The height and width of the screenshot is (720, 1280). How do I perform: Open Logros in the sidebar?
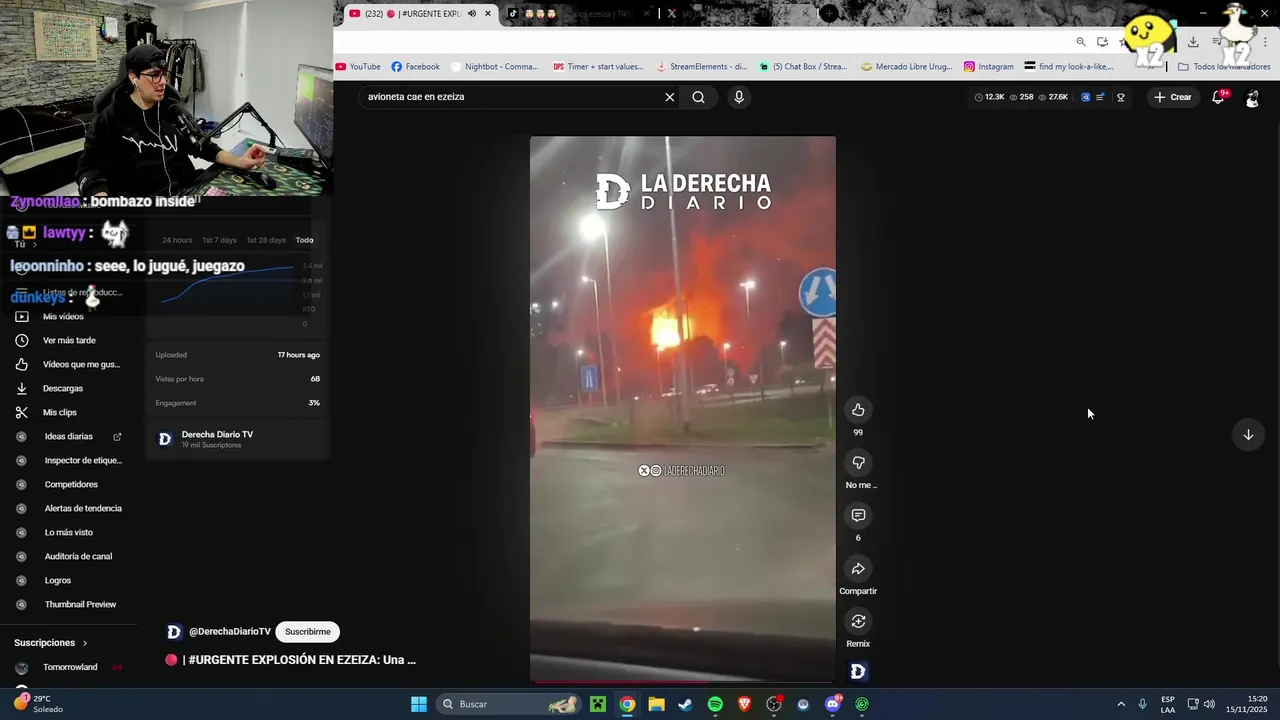point(57,581)
